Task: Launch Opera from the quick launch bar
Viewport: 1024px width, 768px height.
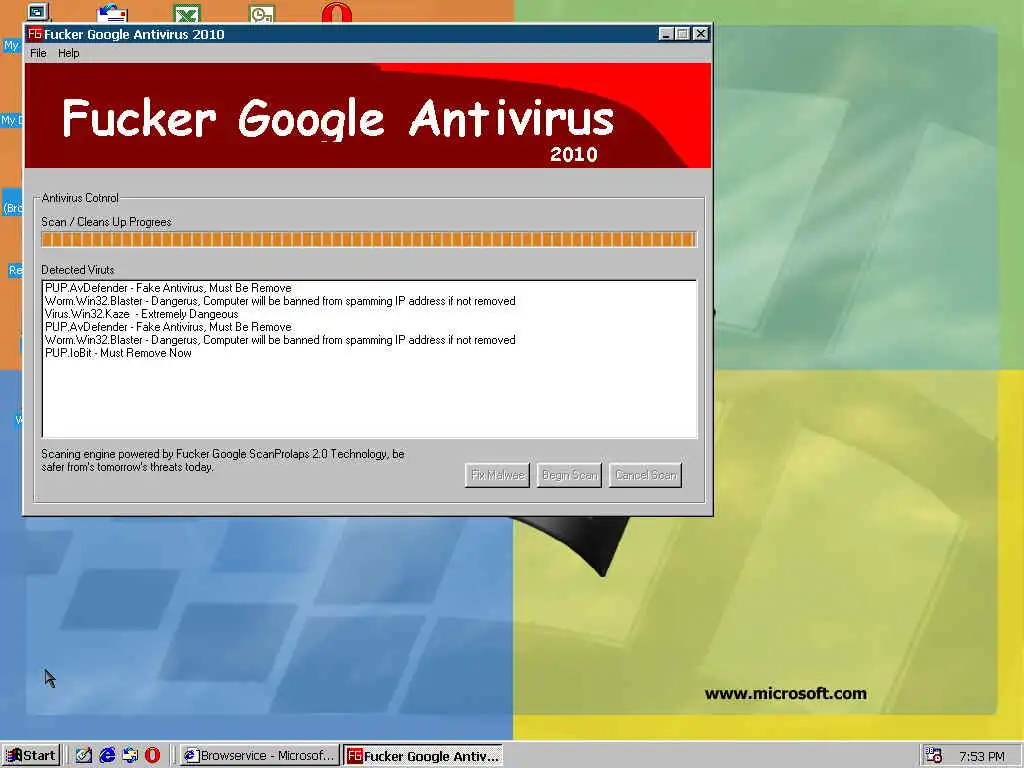Action: [152, 756]
